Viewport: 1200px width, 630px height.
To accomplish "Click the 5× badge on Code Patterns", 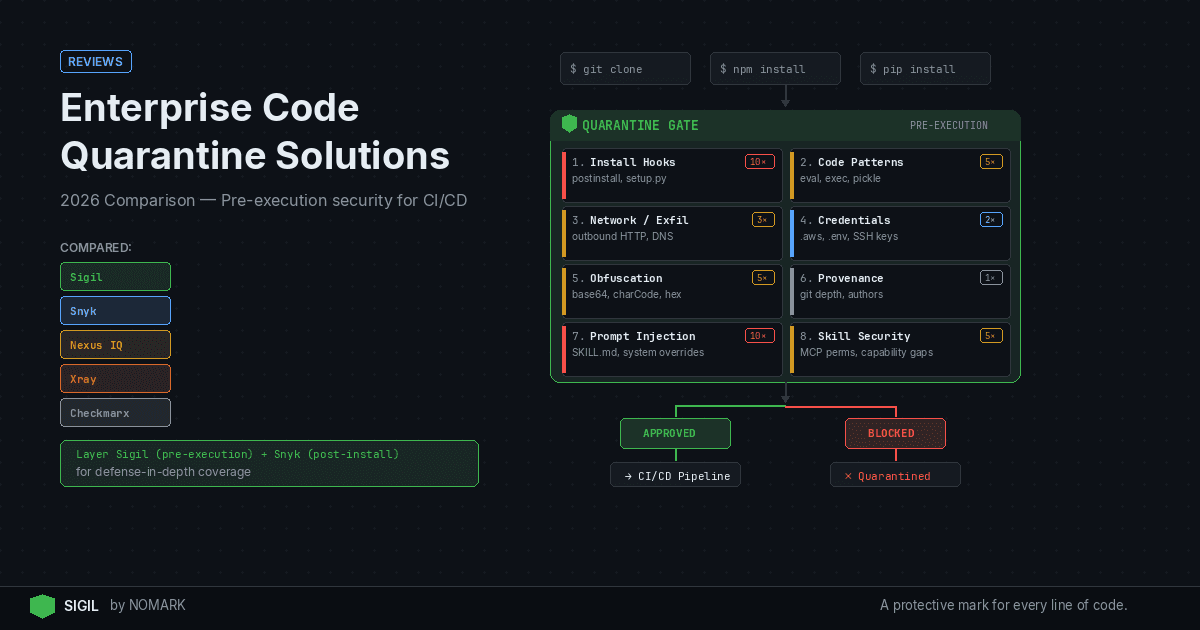I will click(990, 161).
